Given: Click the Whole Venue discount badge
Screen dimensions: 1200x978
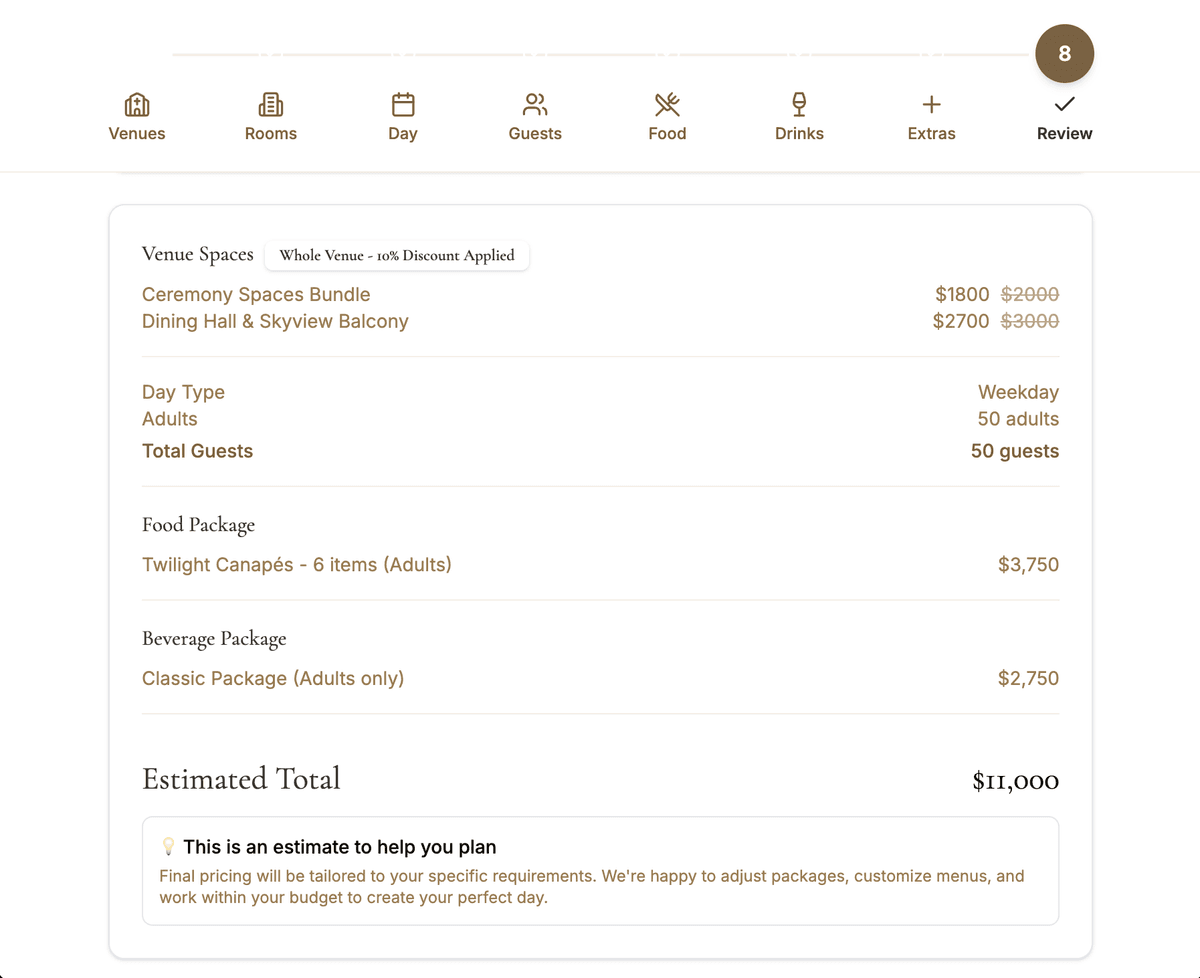Looking at the screenshot, I should pyautogui.click(x=397, y=256).
